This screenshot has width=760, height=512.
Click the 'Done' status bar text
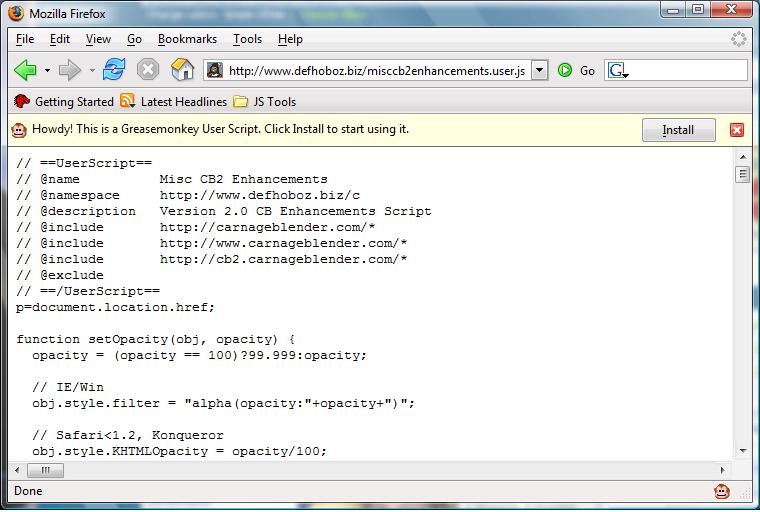pyautogui.click(x=28, y=491)
